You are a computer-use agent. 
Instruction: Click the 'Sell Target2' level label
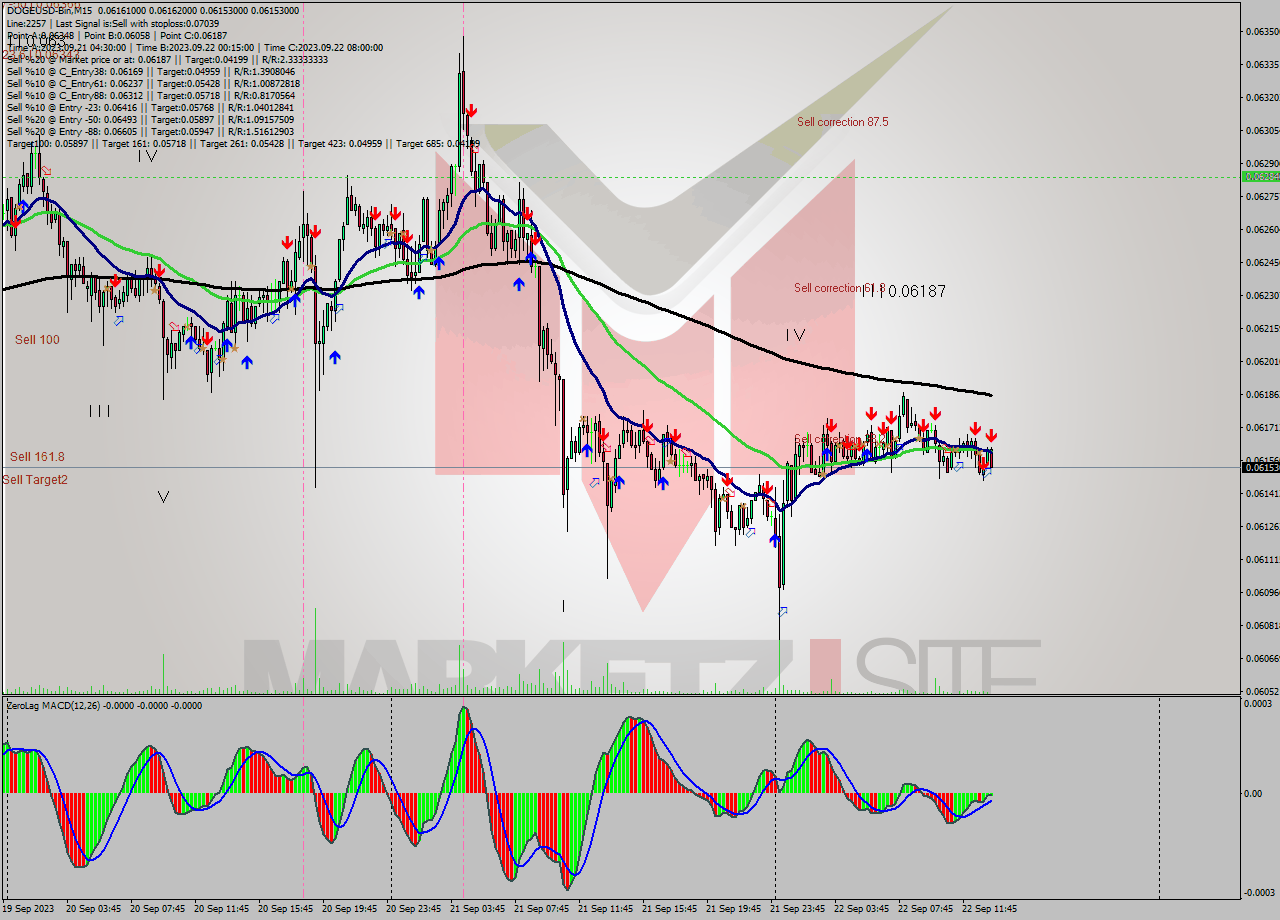tap(35, 480)
